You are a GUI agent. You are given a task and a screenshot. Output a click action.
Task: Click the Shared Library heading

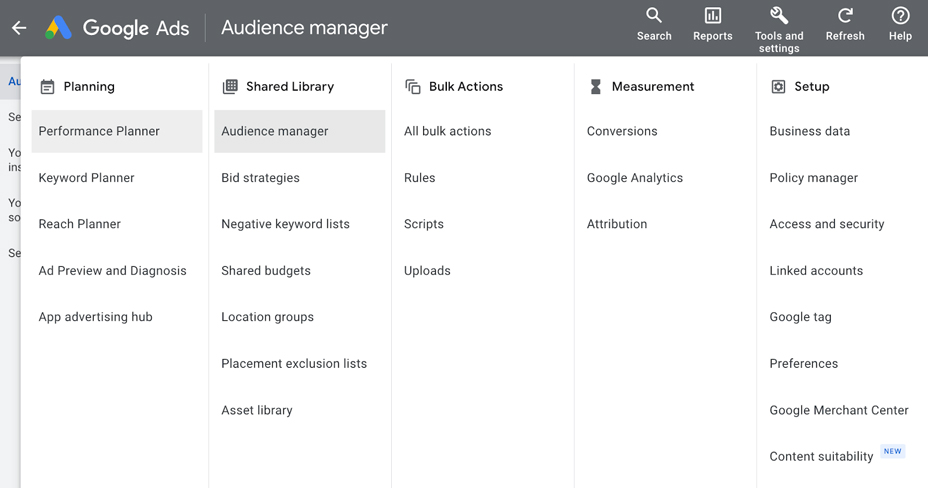pyautogui.click(x=290, y=86)
